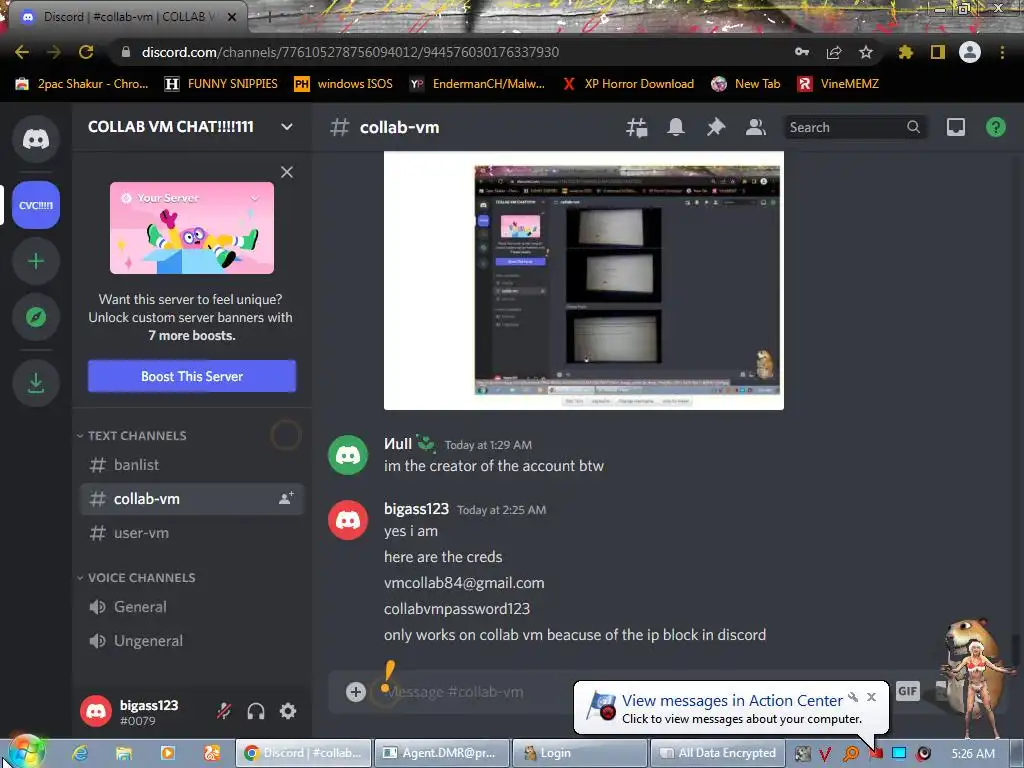1024x768 pixels.
Task: Open windows ISOS bookmark
Action: (344, 84)
